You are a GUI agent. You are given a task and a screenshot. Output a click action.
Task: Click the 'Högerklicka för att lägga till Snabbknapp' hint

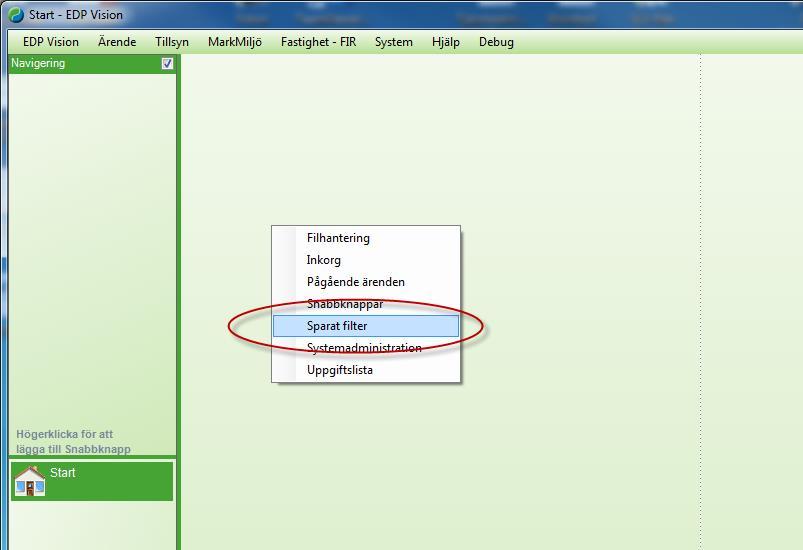pyautogui.click(x=73, y=441)
